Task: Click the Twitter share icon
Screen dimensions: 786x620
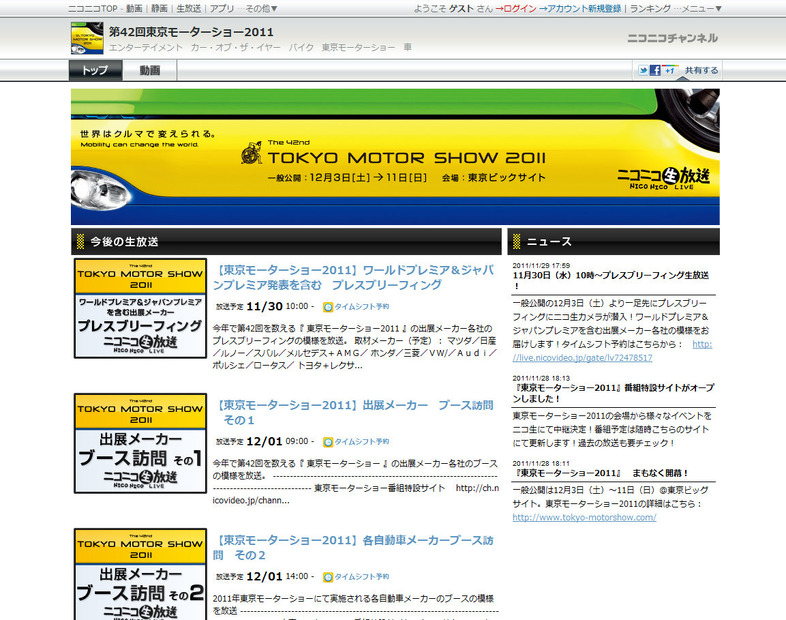Action: [x=643, y=71]
